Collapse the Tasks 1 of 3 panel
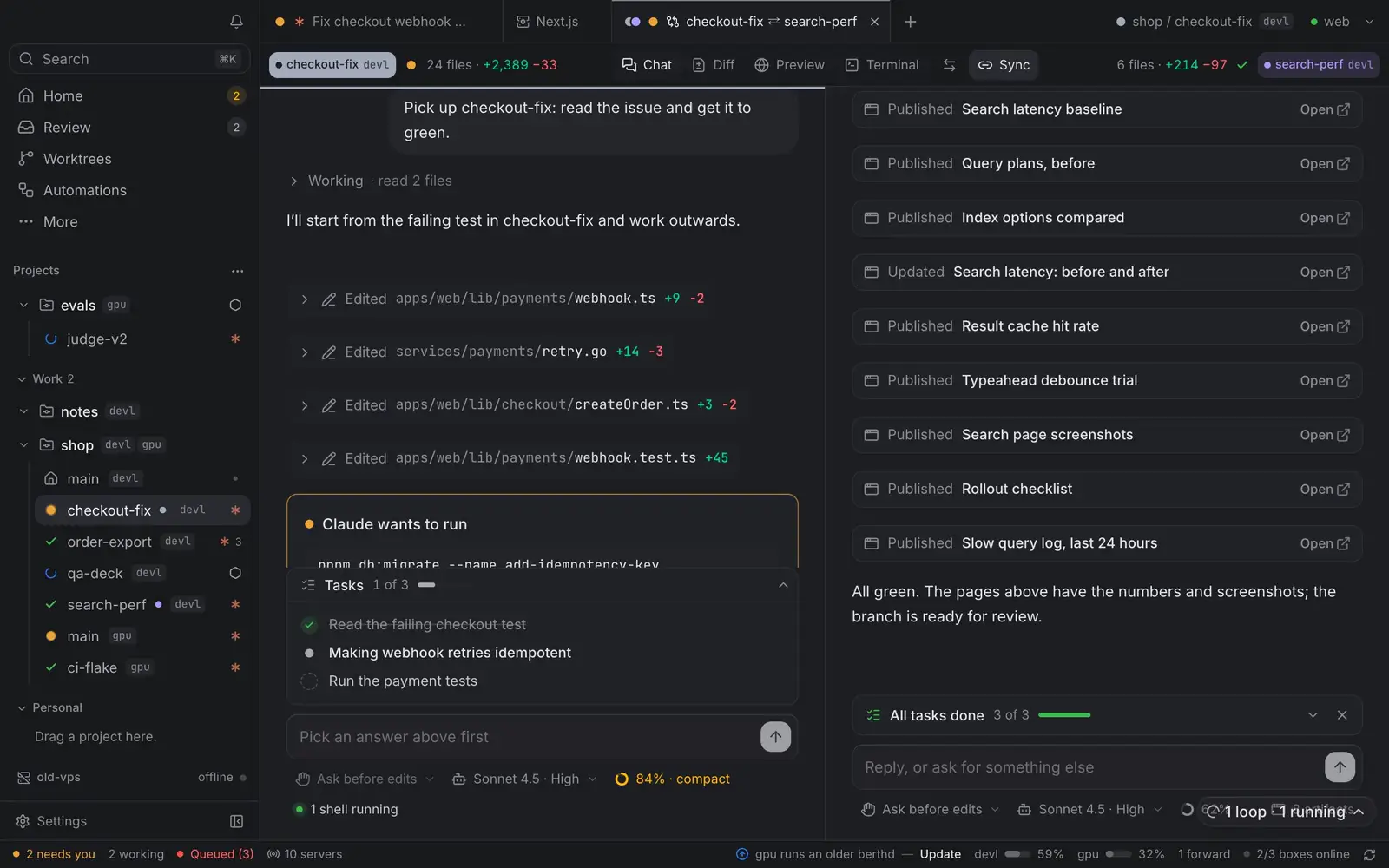The width and height of the screenshot is (1389, 868). (783, 586)
